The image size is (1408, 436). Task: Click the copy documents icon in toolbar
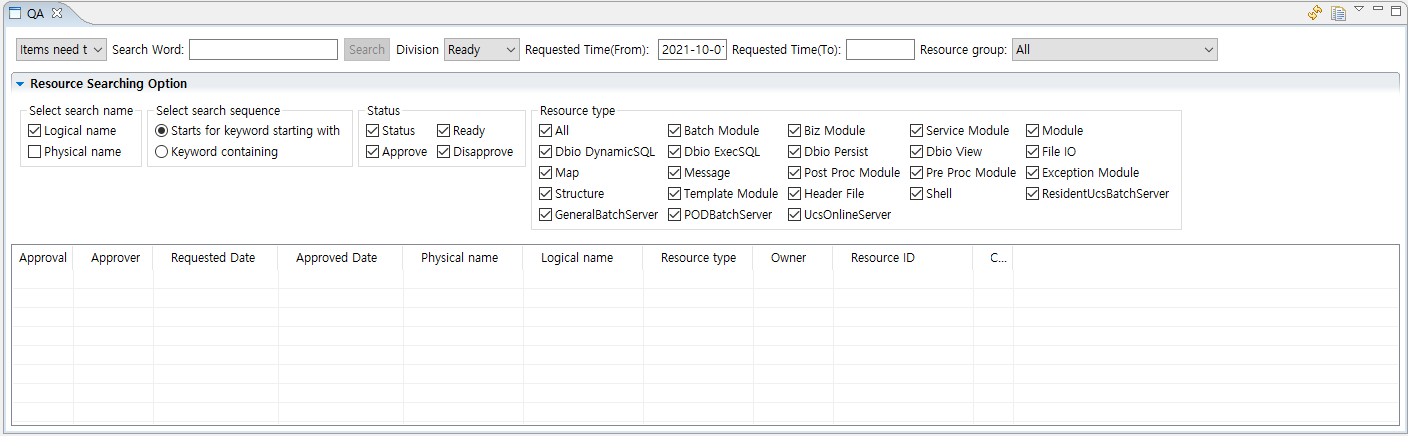[x=1337, y=13]
